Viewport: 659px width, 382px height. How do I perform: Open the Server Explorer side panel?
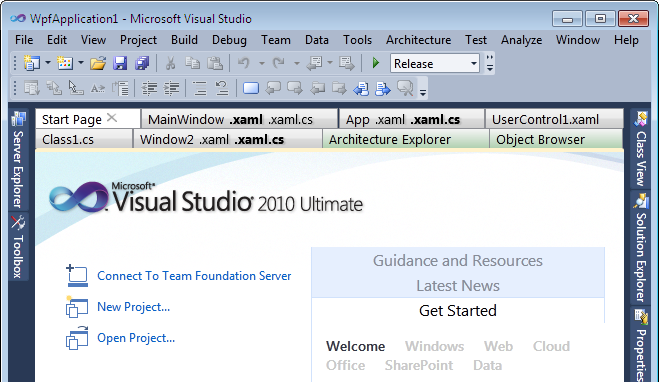tap(18, 160)
